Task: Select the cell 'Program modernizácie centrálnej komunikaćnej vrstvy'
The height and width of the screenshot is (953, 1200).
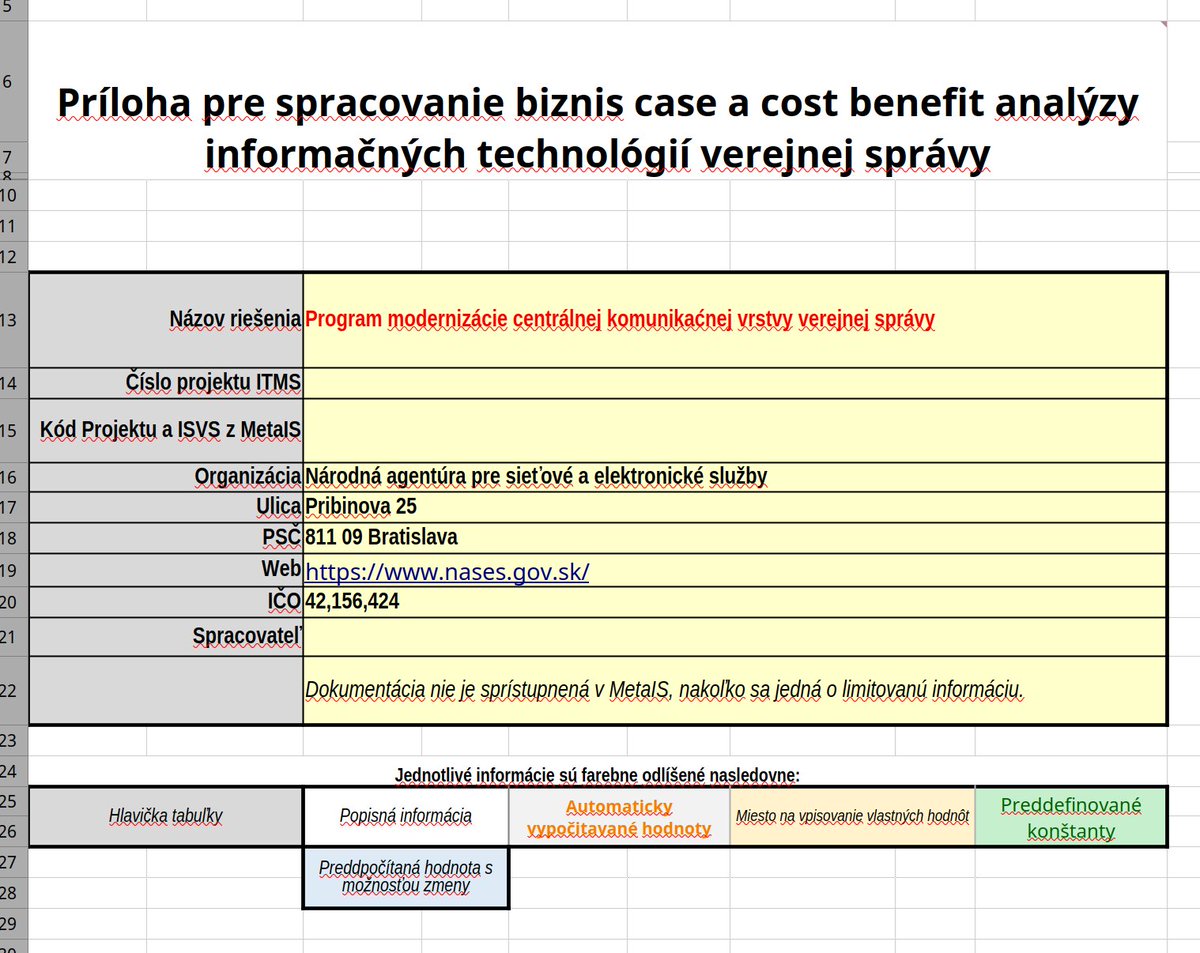Action: tap(735, 320)
